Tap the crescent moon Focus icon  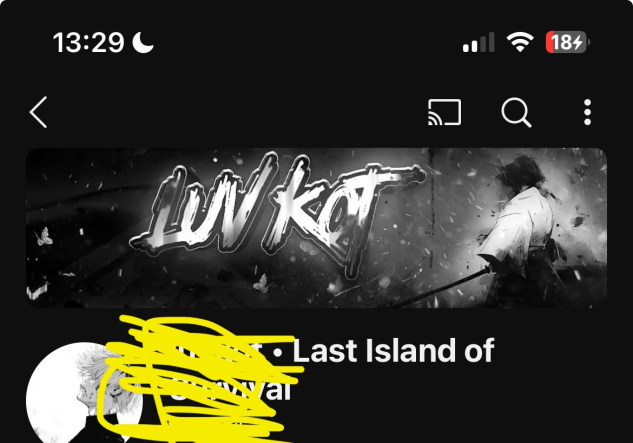[x=143, y=42]
